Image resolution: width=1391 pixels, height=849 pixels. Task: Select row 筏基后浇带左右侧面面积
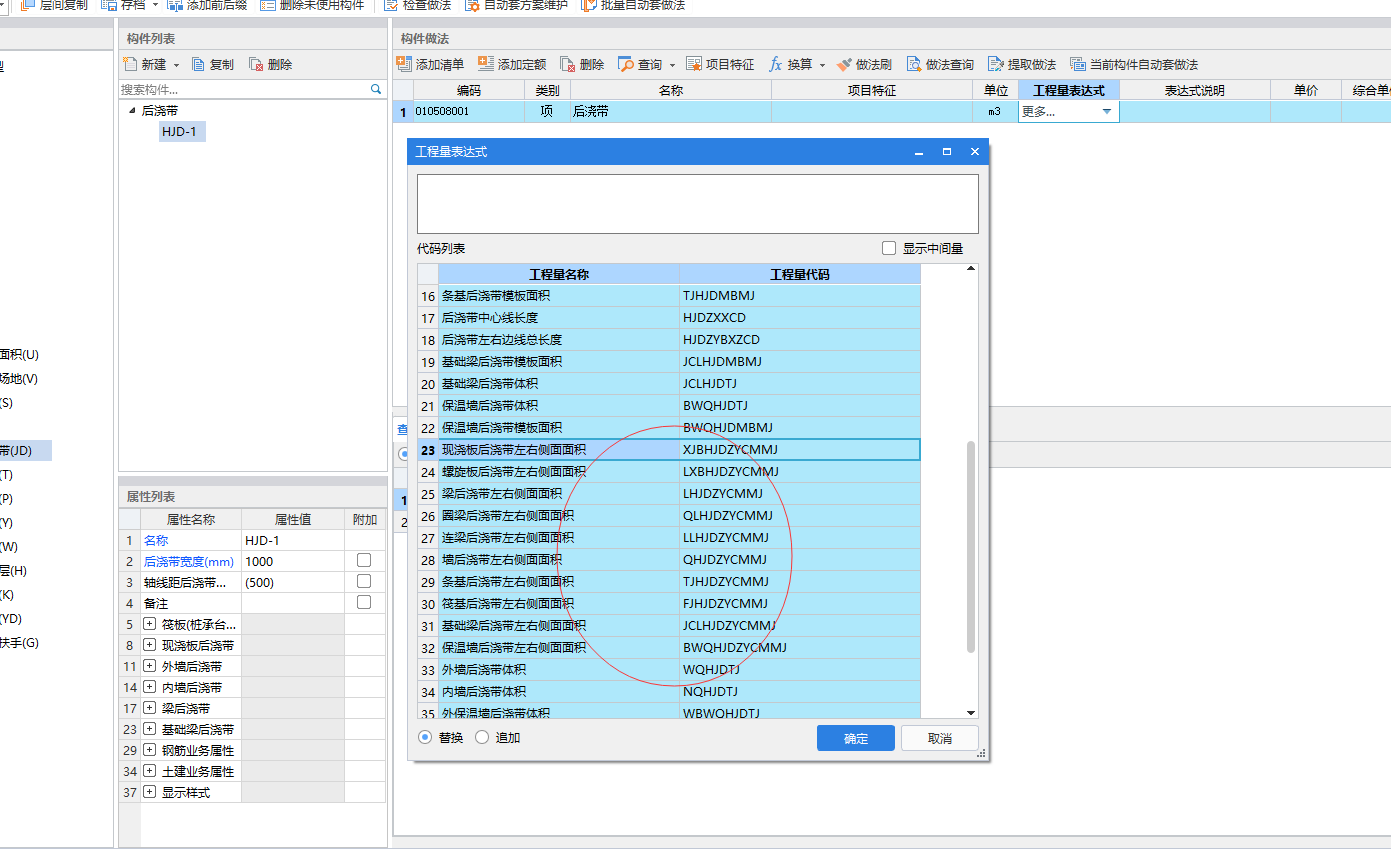tap(668, 604)
